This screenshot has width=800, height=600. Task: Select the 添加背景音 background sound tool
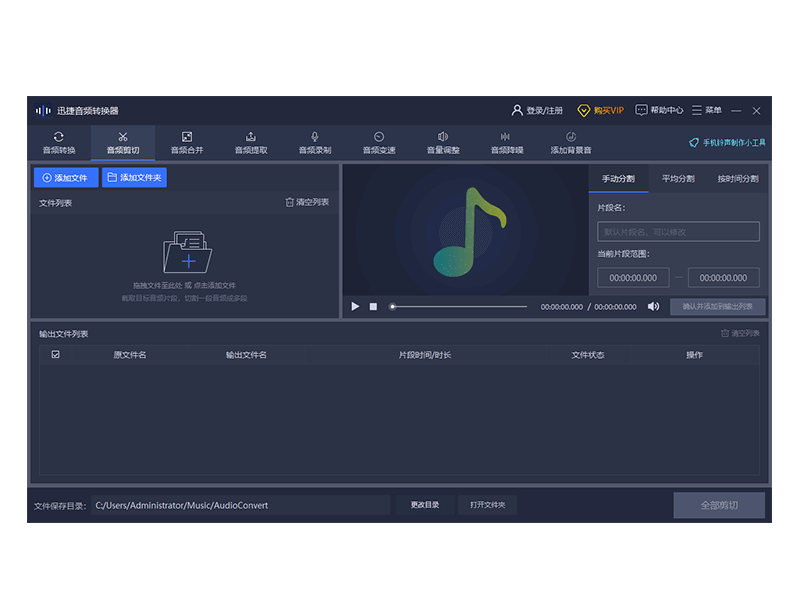(571, 142)
